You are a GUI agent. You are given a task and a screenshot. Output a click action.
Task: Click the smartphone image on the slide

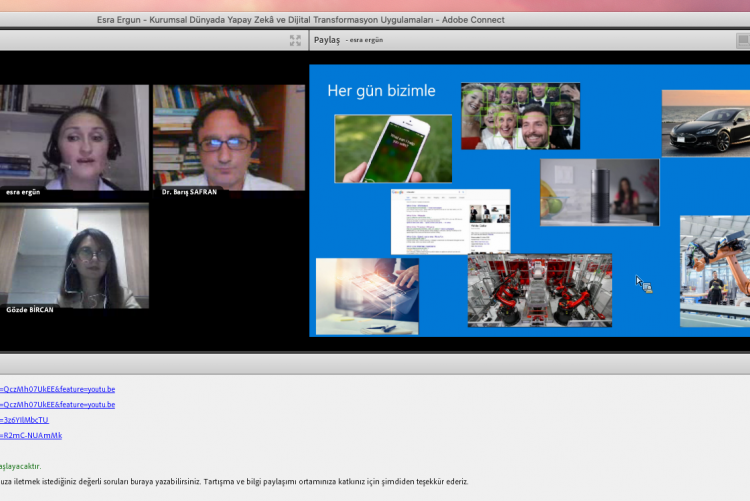pos(393,148)
